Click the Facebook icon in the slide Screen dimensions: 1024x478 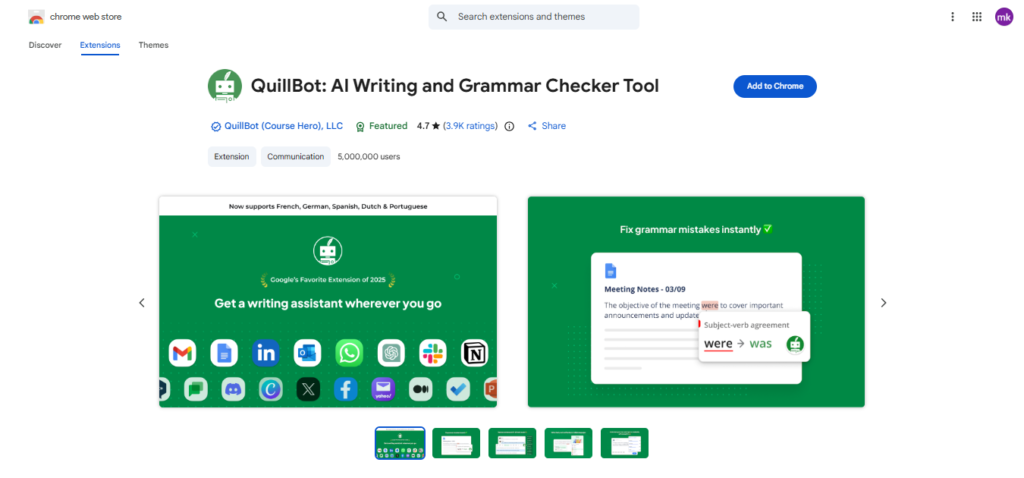coord(346,389)
